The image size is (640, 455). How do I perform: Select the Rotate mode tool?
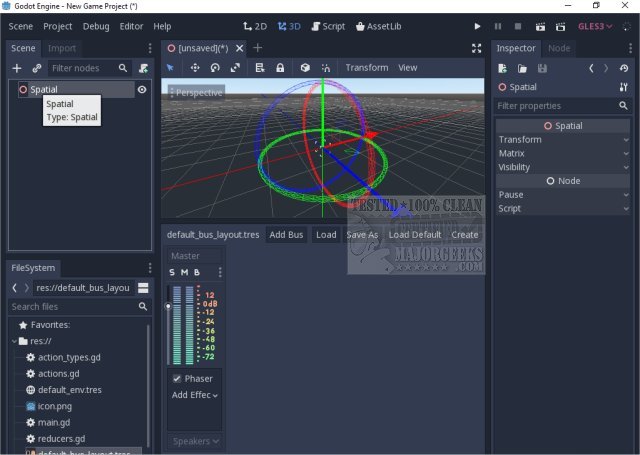[x=215, y=68]
